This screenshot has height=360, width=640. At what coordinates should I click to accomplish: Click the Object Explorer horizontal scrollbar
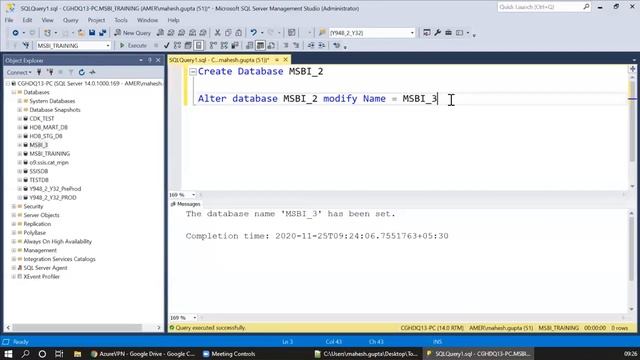77,327
